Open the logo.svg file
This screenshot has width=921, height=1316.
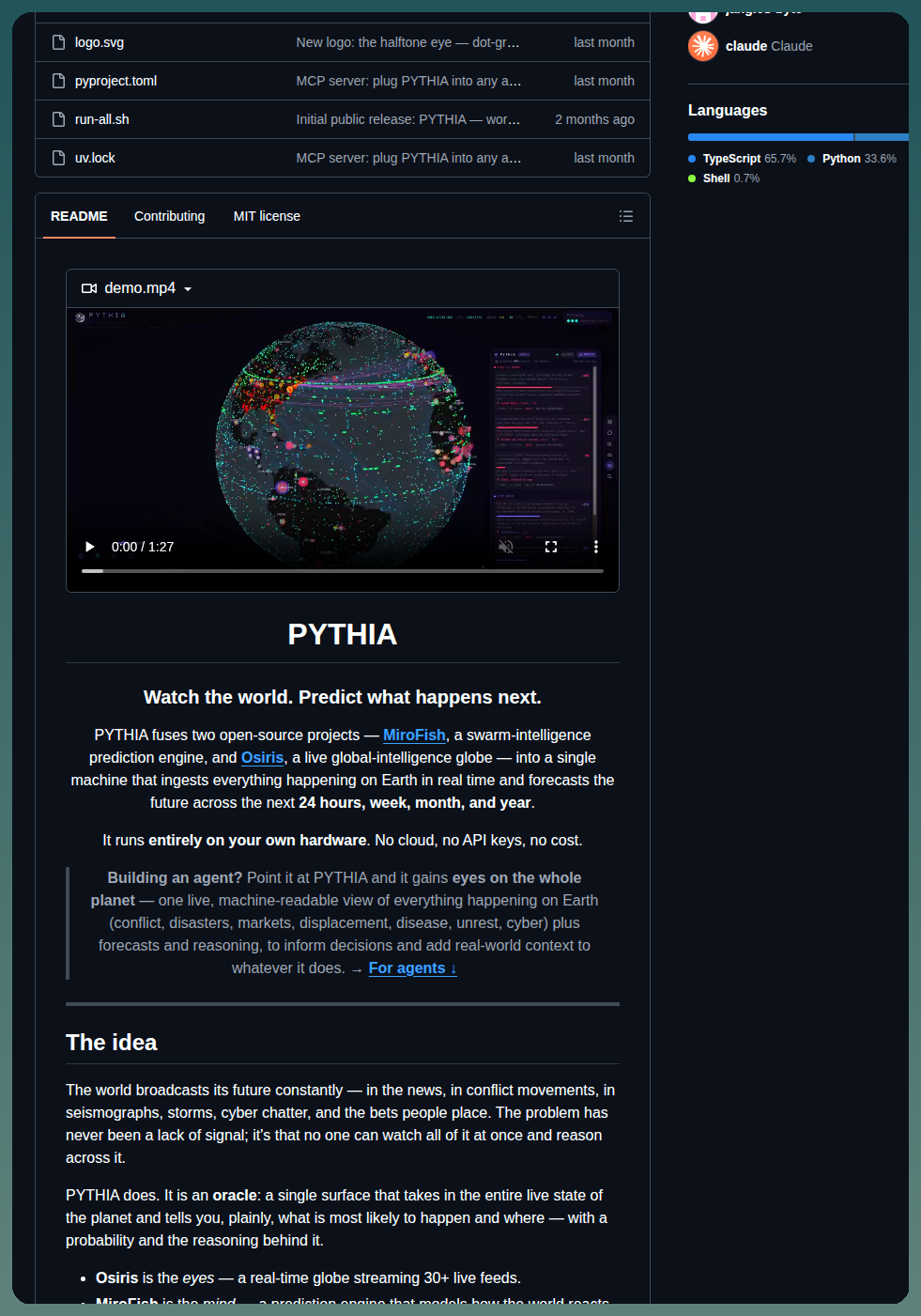click(99, 42)
